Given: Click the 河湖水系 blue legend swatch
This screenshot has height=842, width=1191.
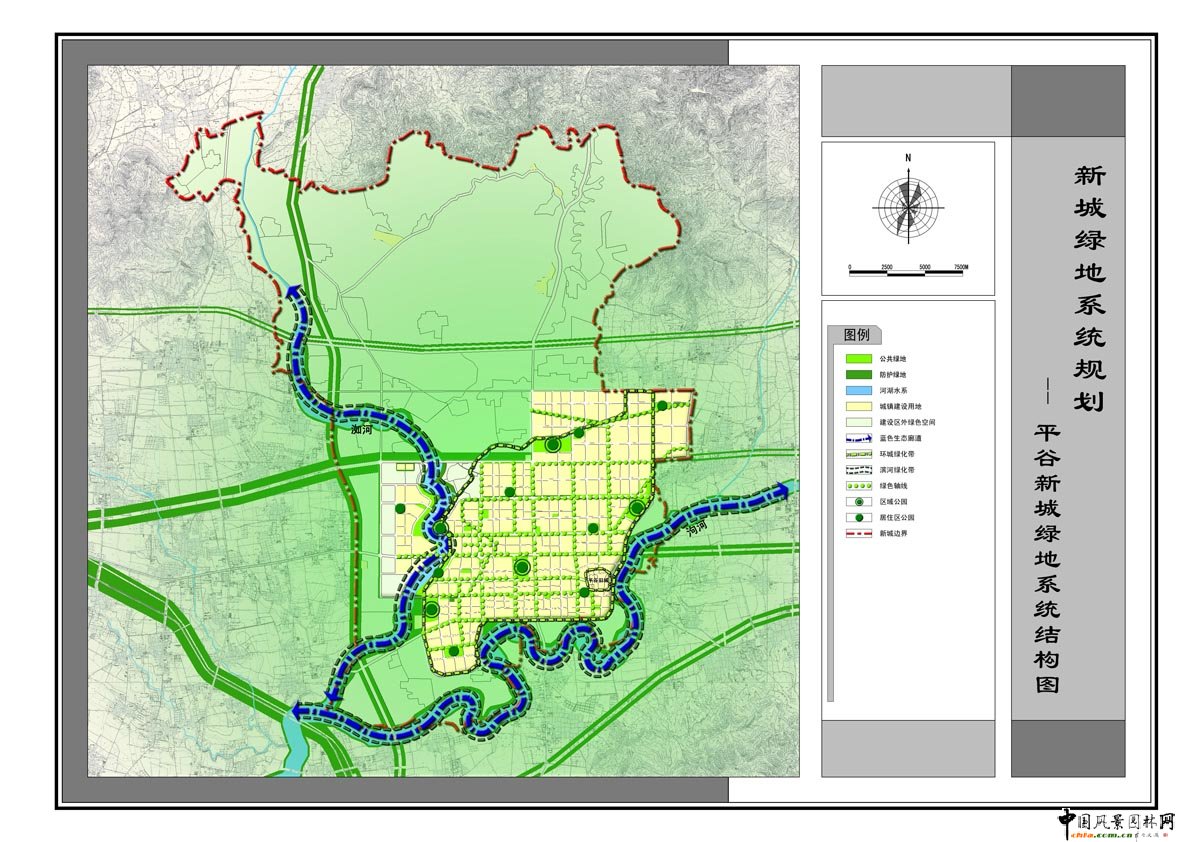Looking at the screenshot, I should click(860, 390).
